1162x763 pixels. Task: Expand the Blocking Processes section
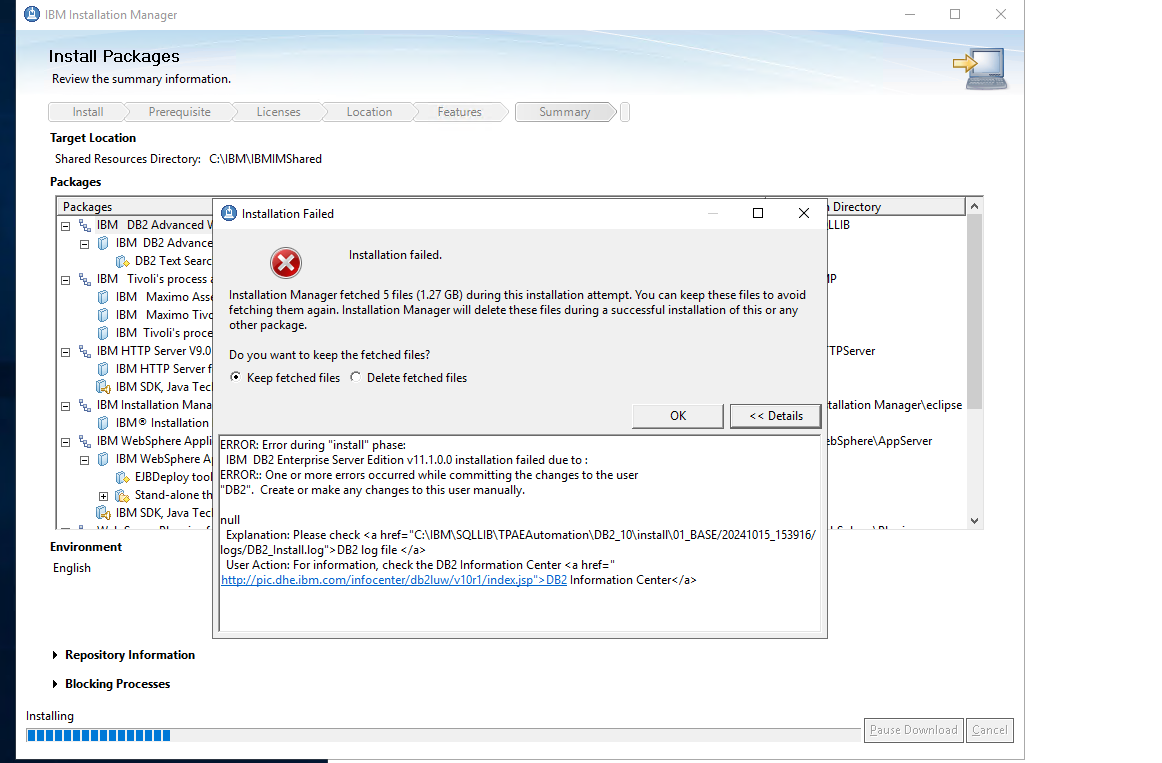pyautogui.click(x=55, y=684)
